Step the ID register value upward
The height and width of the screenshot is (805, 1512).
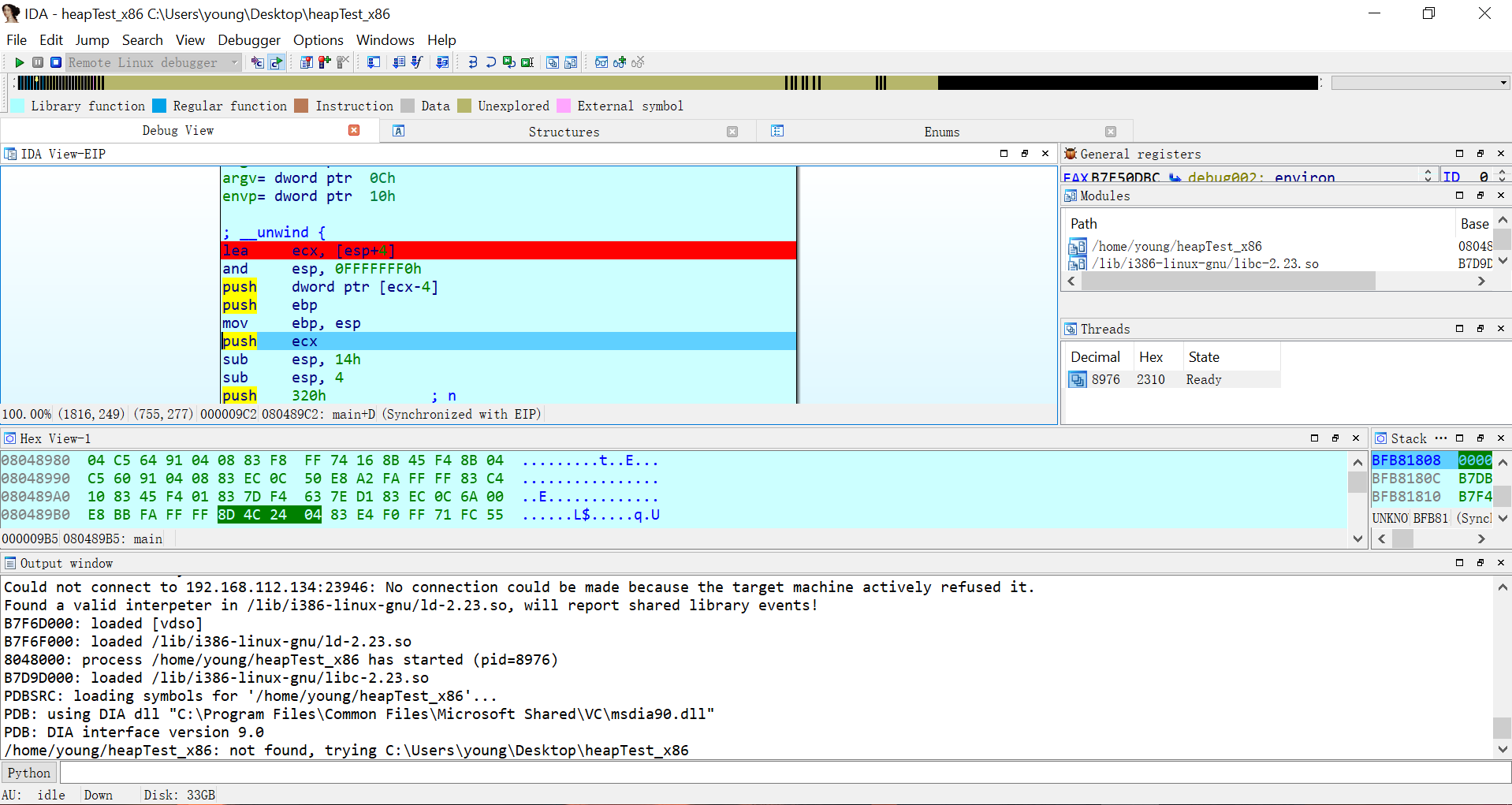click(x=1503, y=172)
